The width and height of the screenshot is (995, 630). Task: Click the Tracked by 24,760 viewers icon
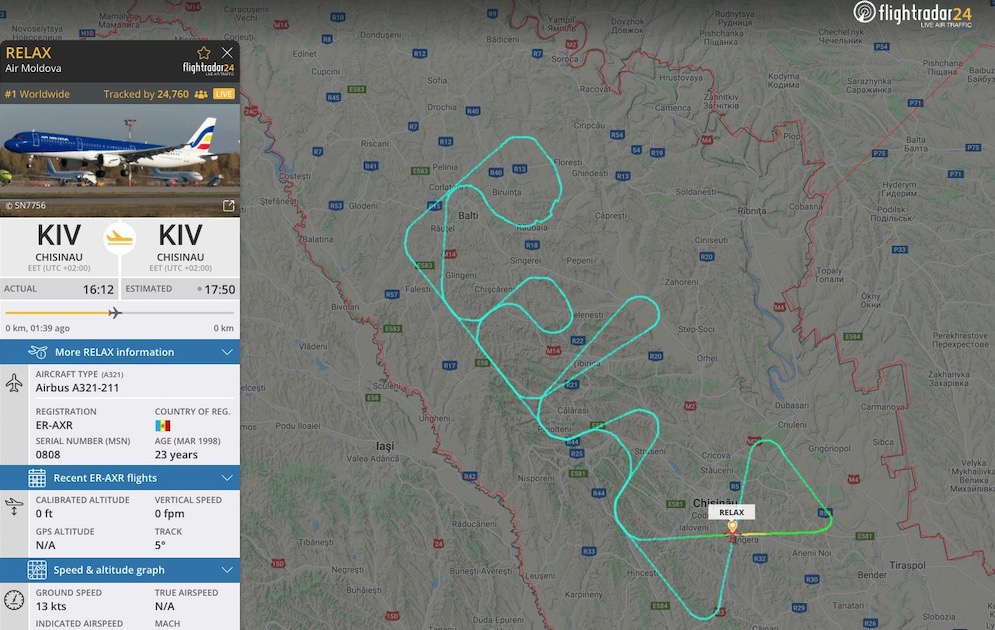(x=201, y=94)
